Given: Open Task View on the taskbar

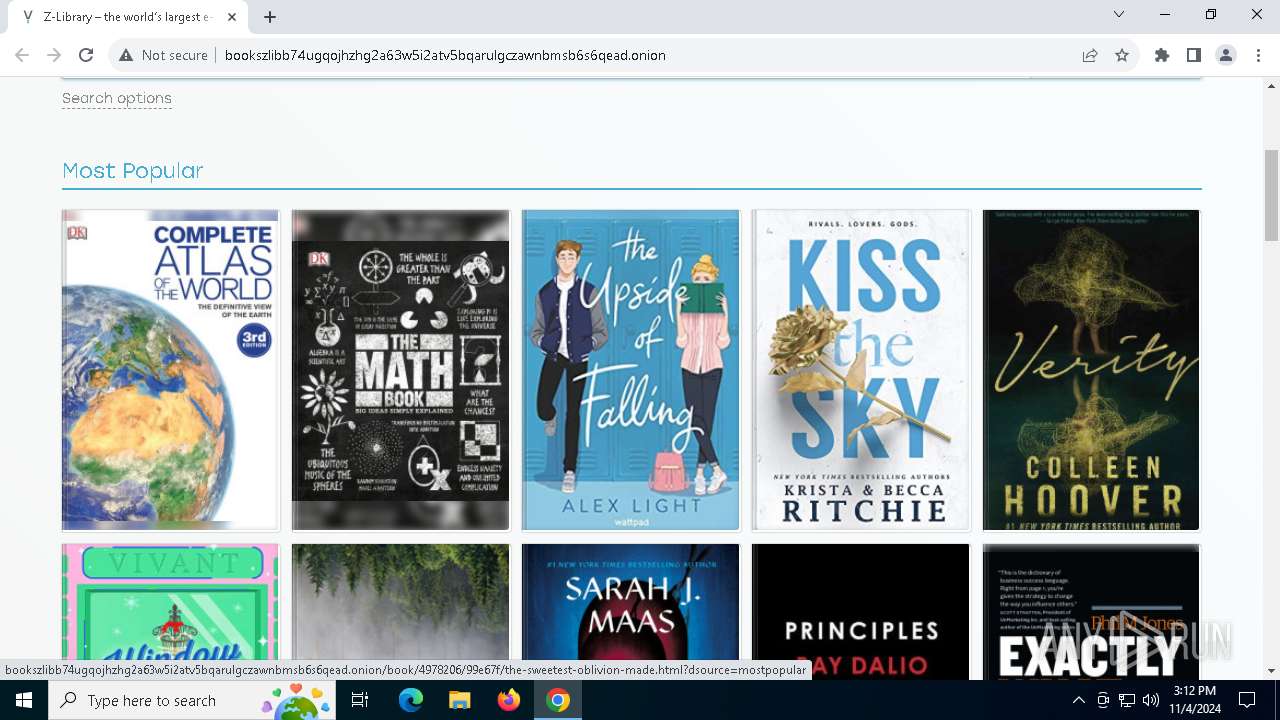Looking at the screenshot, I should pos(360,700).
